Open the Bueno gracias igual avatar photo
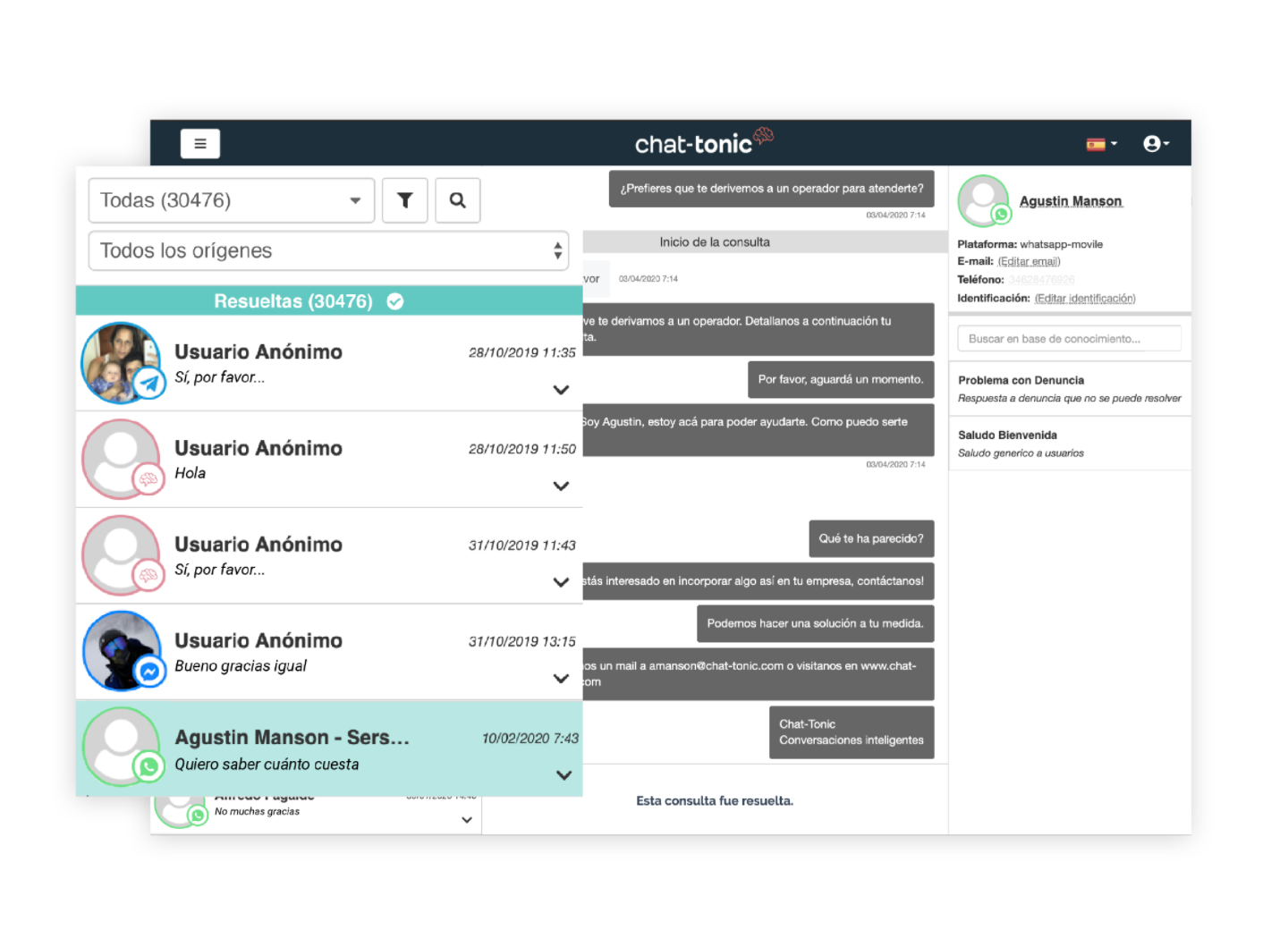 point(121,651)
